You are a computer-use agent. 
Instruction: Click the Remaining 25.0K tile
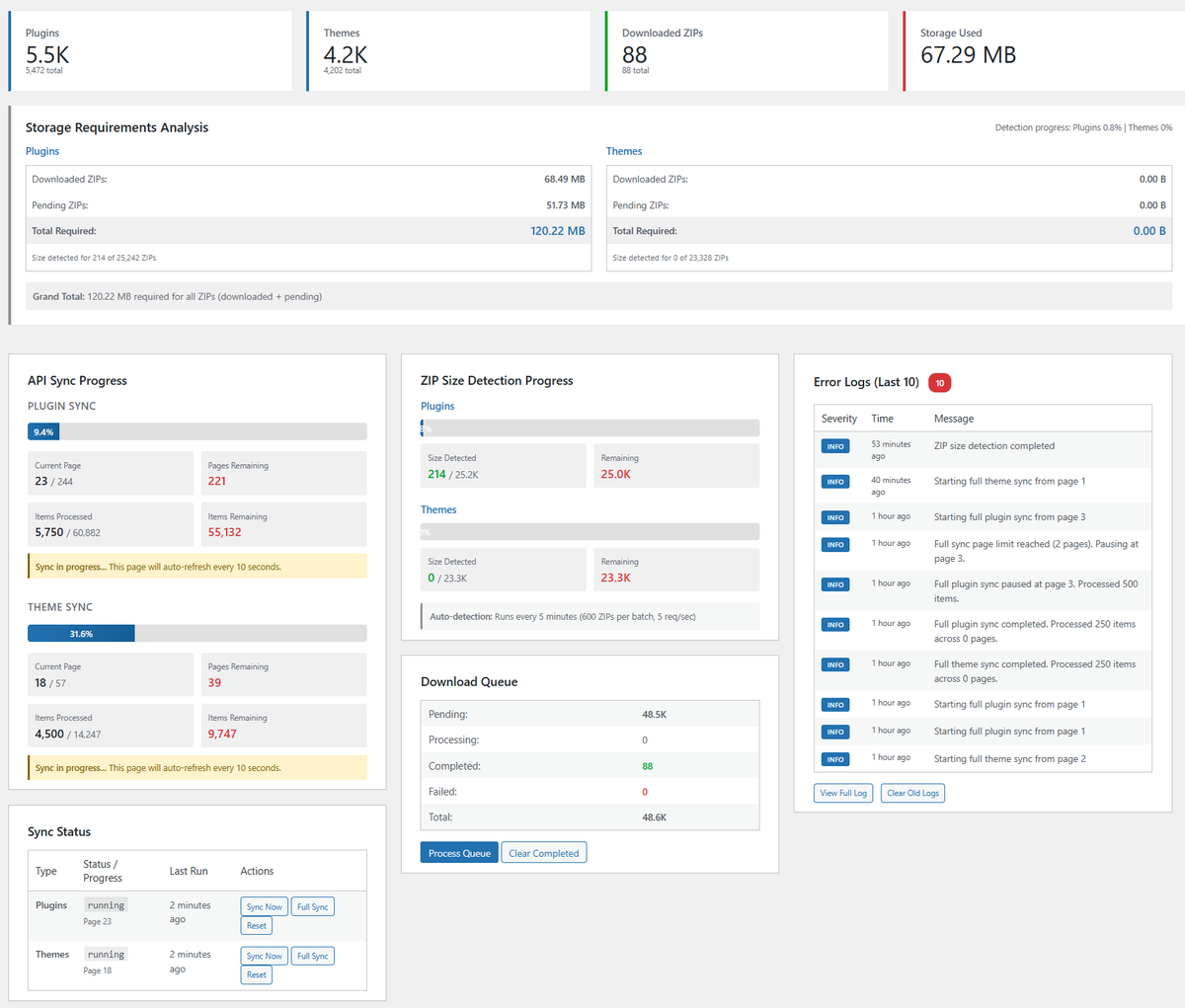coord(677,466)
